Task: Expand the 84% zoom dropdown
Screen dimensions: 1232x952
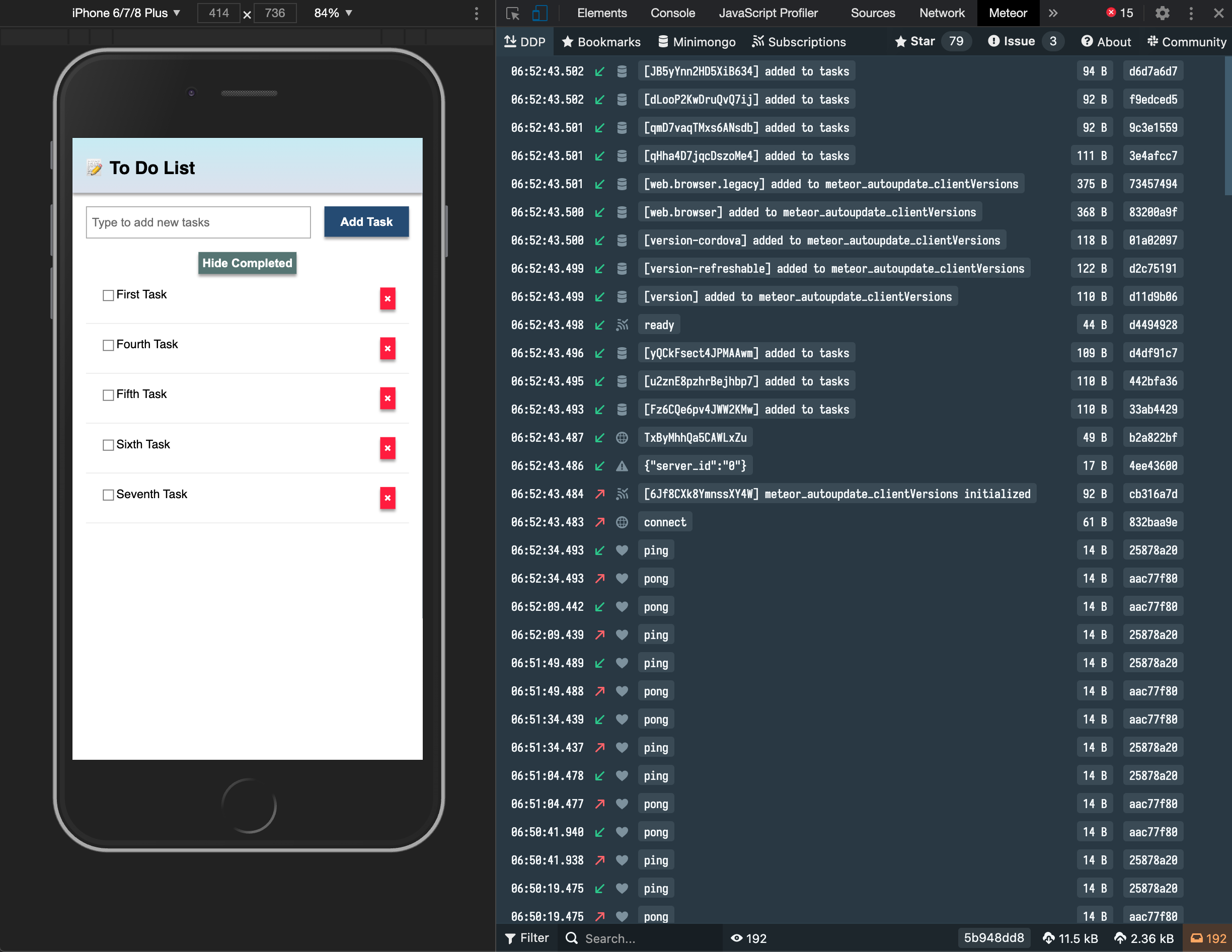Action: tap(333, 13)
